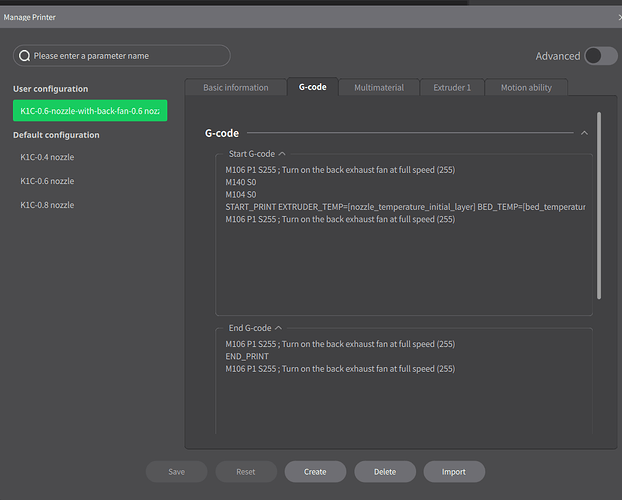The width and height of the screenshot is (622, 500).
Task: Click the Import button
Action: coord(453,472)
